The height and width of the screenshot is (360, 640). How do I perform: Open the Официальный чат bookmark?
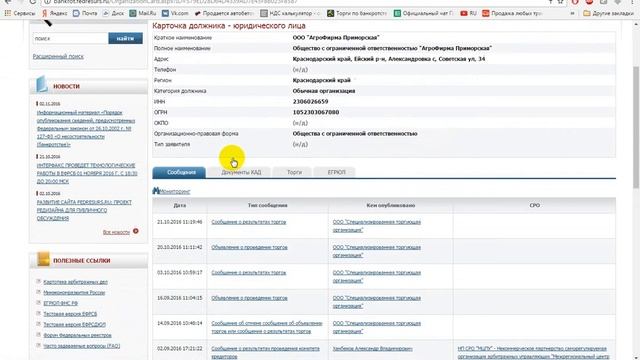coord(423,13)
